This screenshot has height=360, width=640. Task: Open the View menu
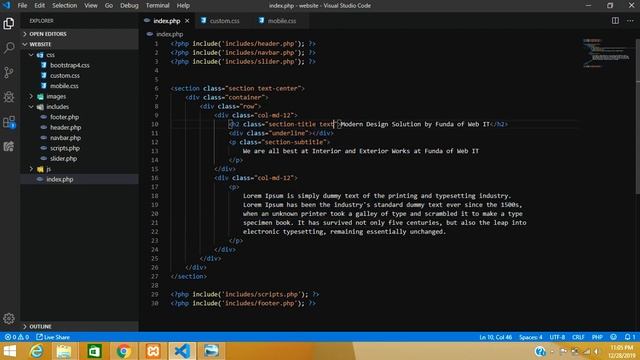coord(91,6)
